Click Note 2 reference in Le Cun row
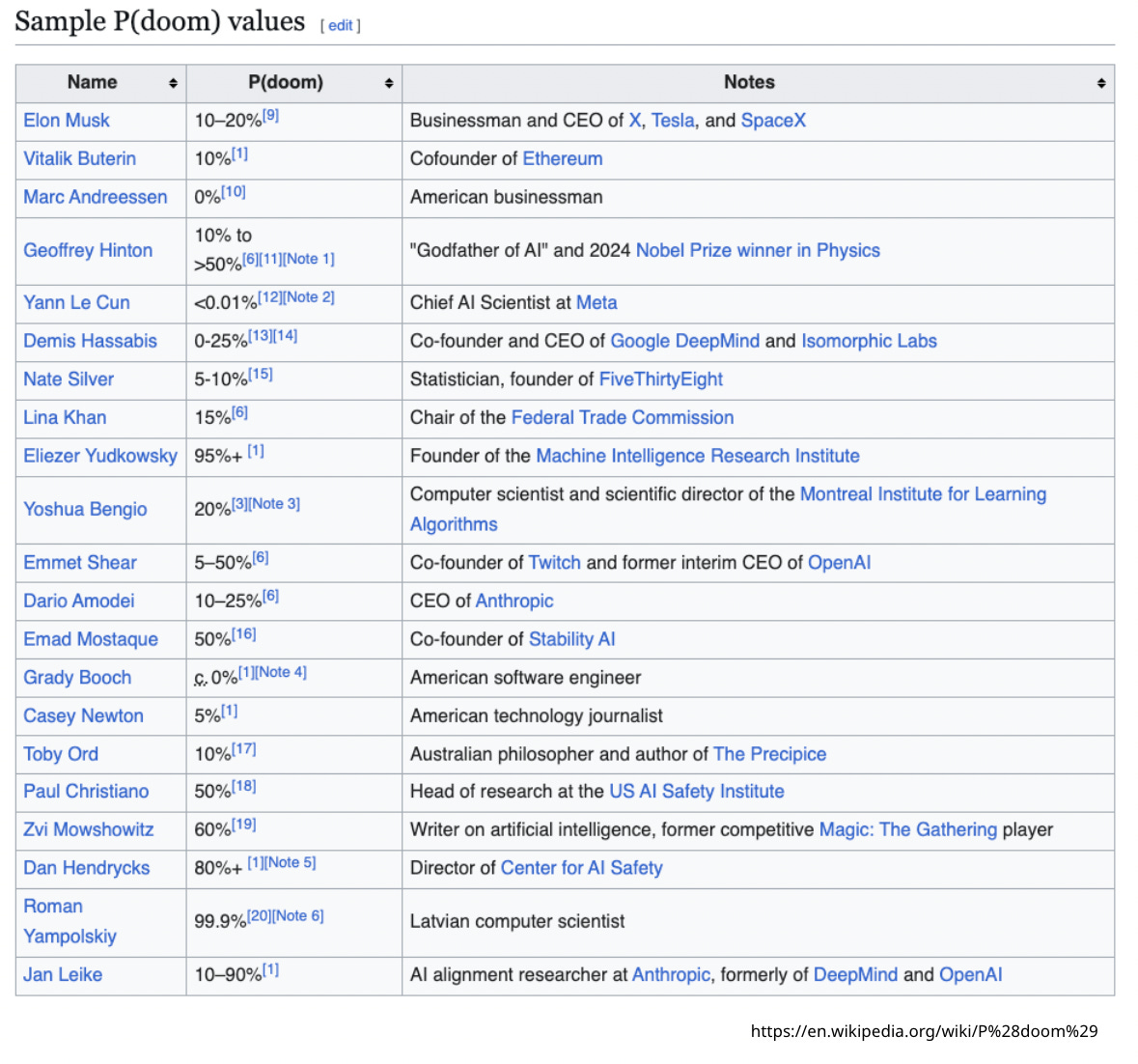Viewport: 1138px width, 1064px height. coord(309,297)
